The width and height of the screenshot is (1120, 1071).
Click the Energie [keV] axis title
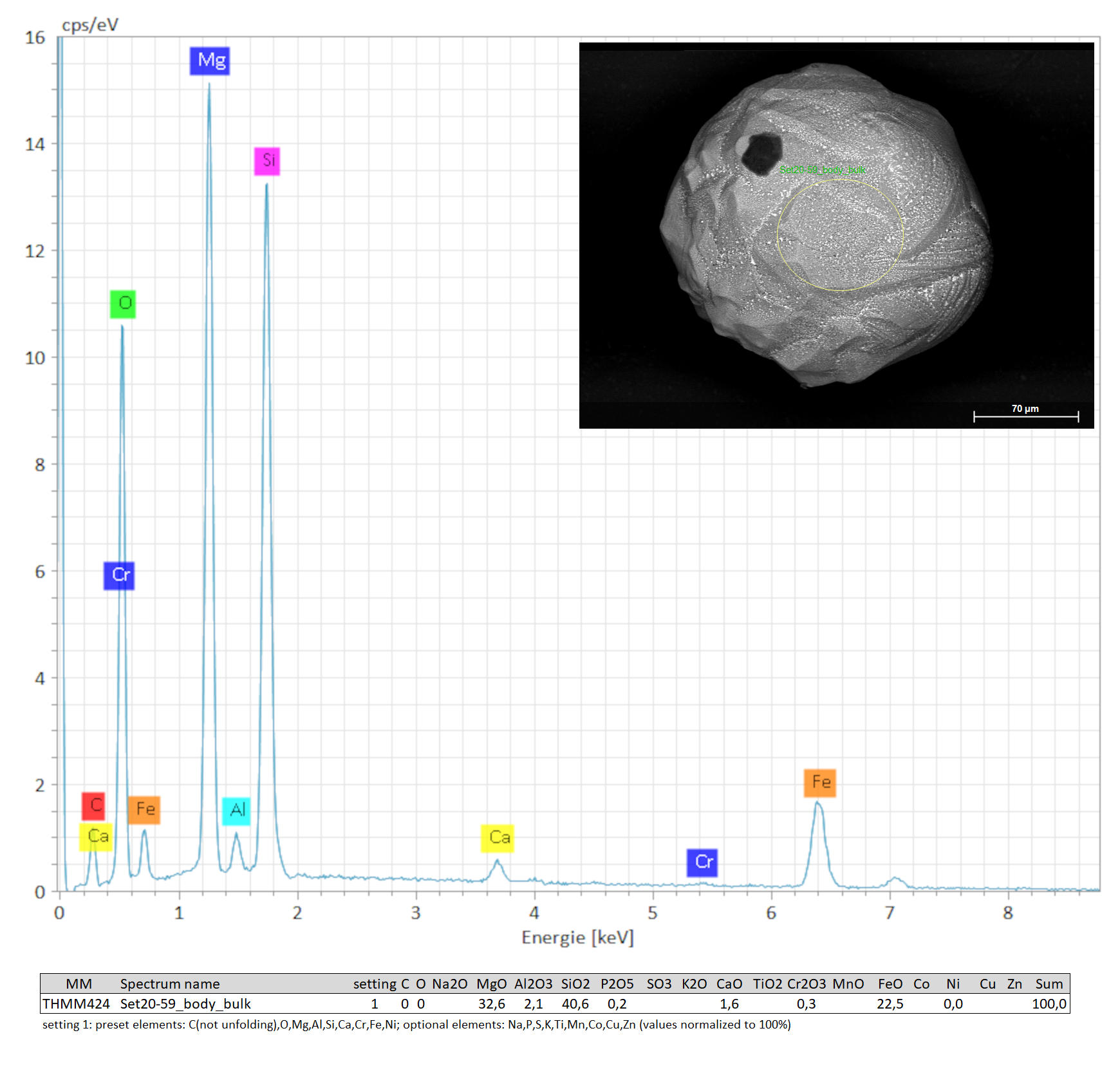coord(577,937)
